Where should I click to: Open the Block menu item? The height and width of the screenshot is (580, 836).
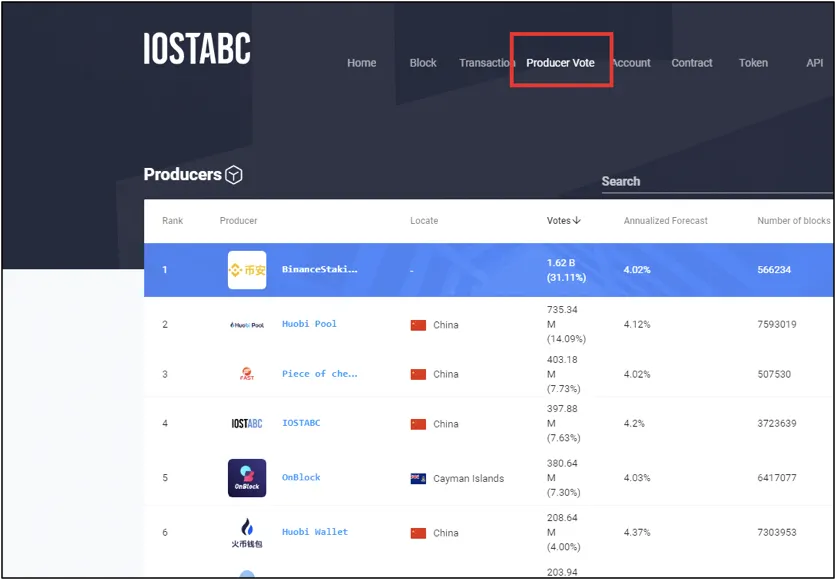pos(423,63)
